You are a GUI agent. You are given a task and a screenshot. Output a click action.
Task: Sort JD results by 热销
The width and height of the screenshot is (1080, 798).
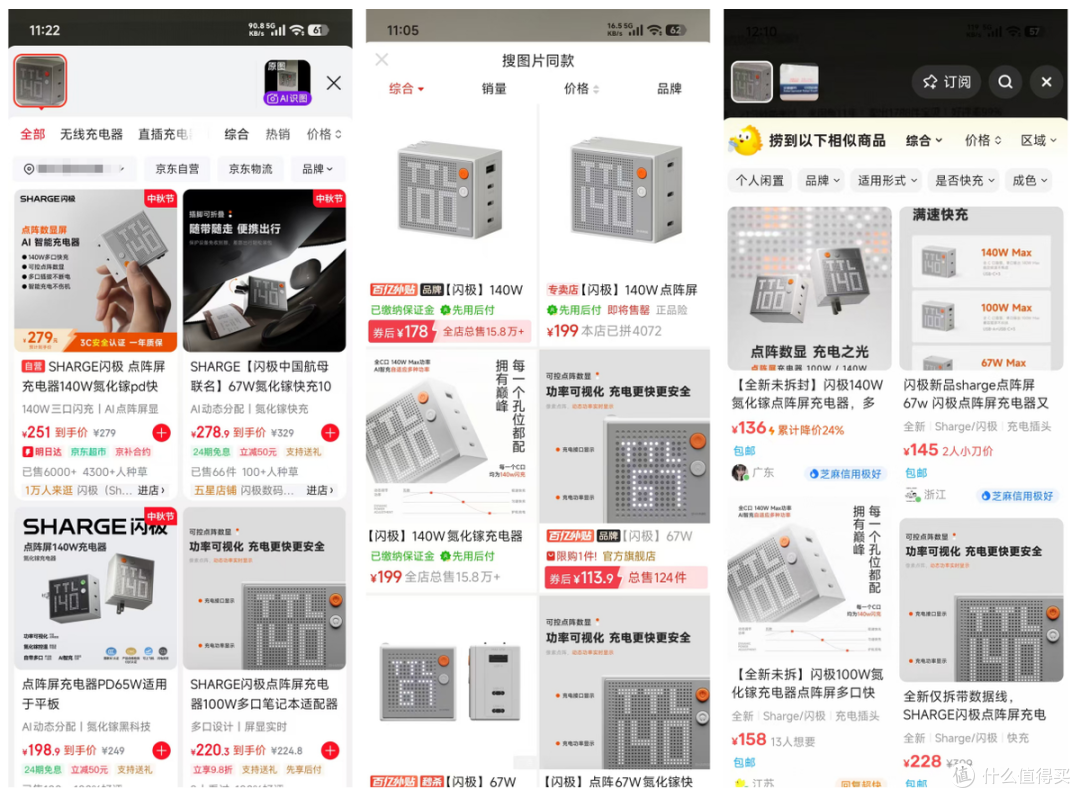pyautogui.click(x=278, y=134)
